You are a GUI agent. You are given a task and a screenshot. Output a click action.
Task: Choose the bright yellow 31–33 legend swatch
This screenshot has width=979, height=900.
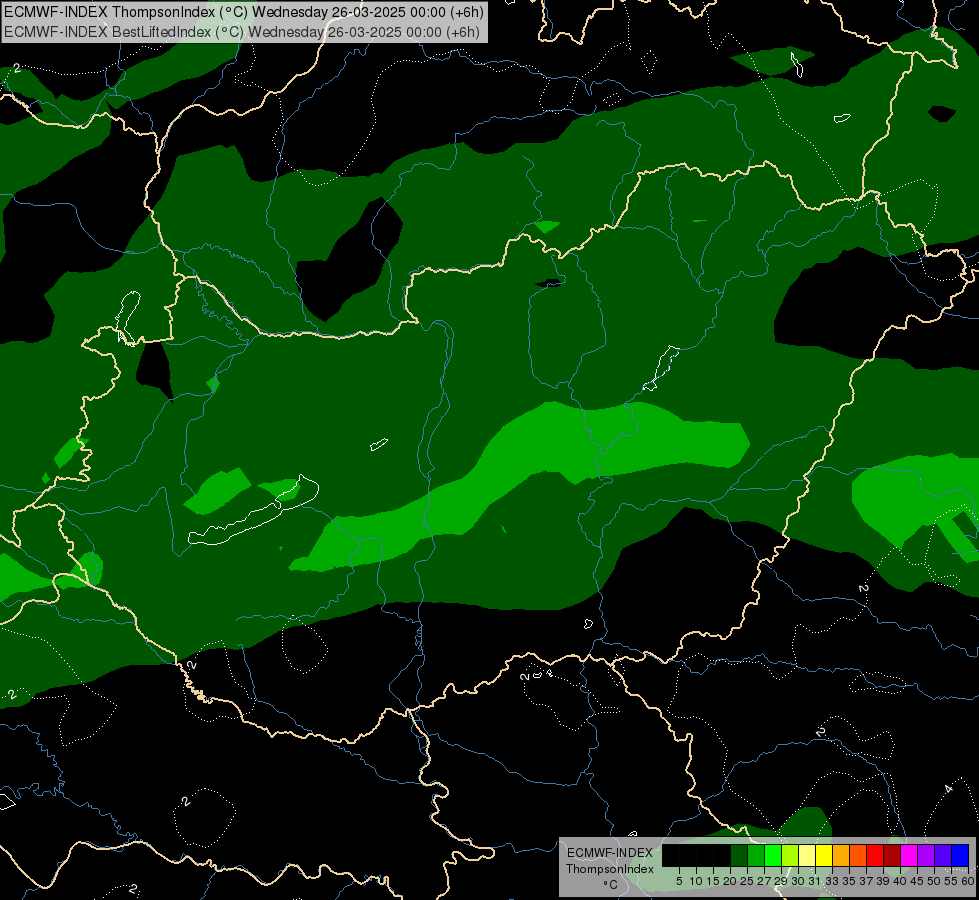pos(824,855)
